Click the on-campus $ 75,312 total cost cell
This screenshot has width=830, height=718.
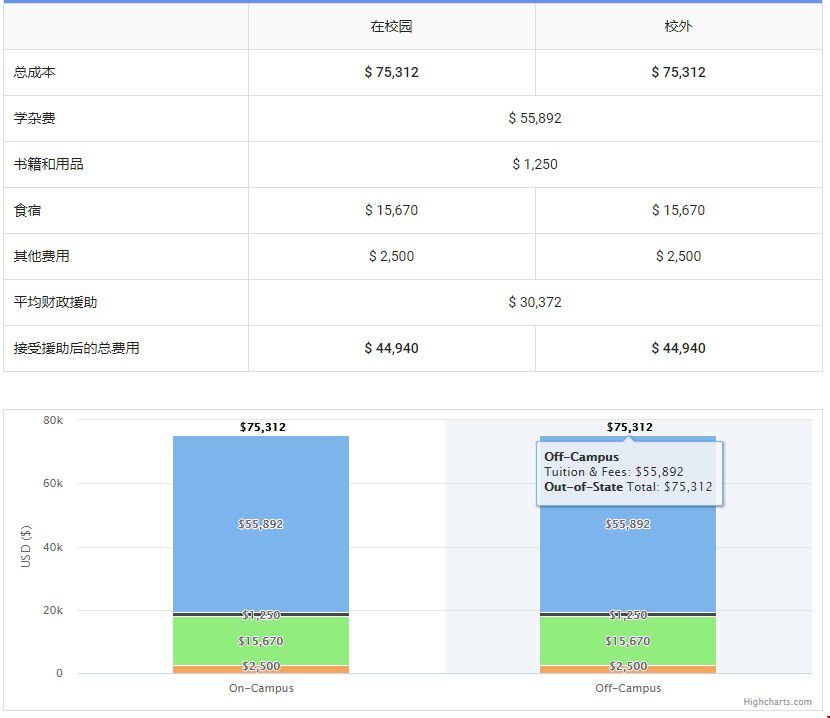[x=391, y=73]
